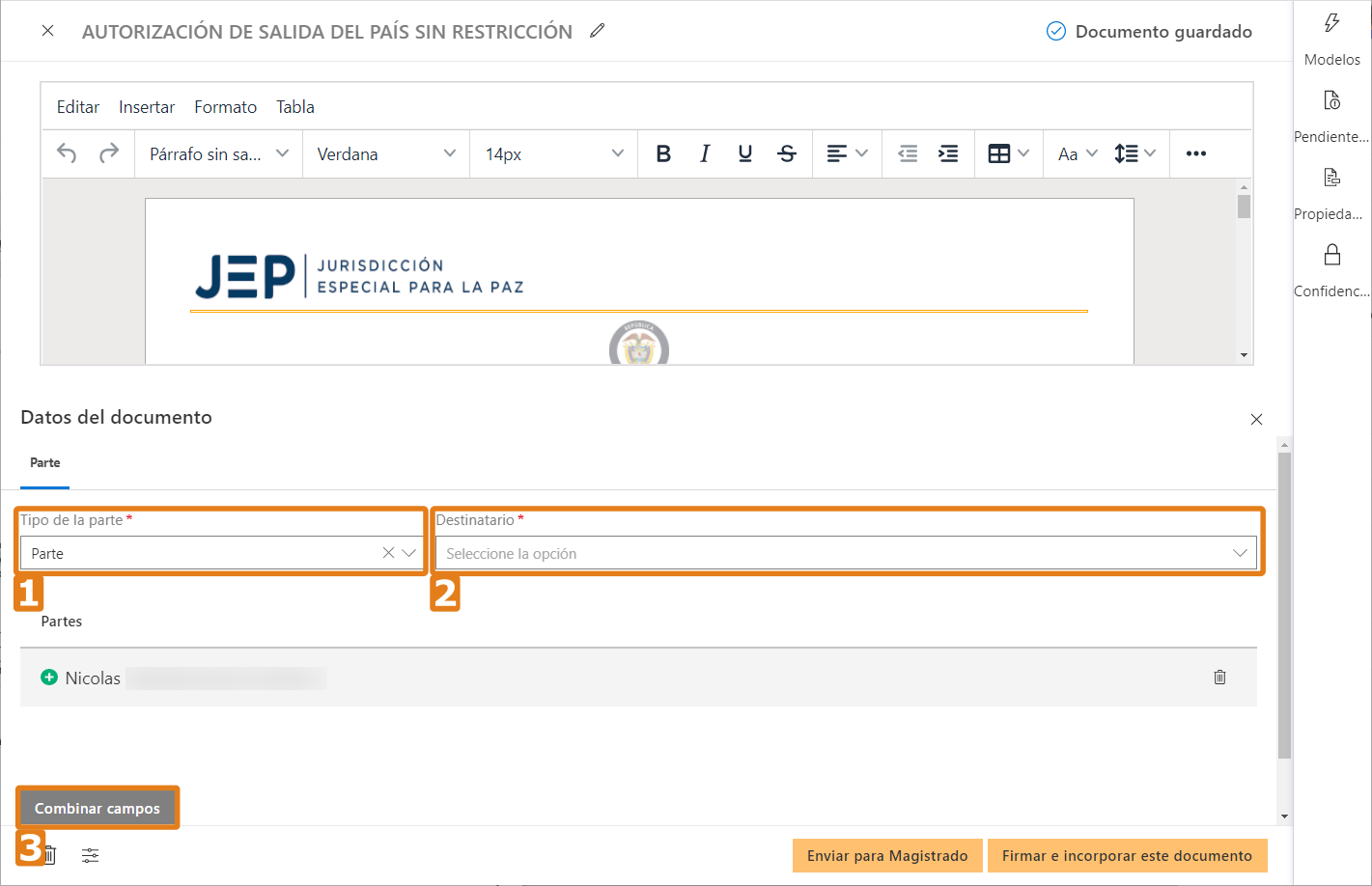This screenshot has height=886, width=1372.
Task: Open the Formato menu
Action: tap(225, 107)
